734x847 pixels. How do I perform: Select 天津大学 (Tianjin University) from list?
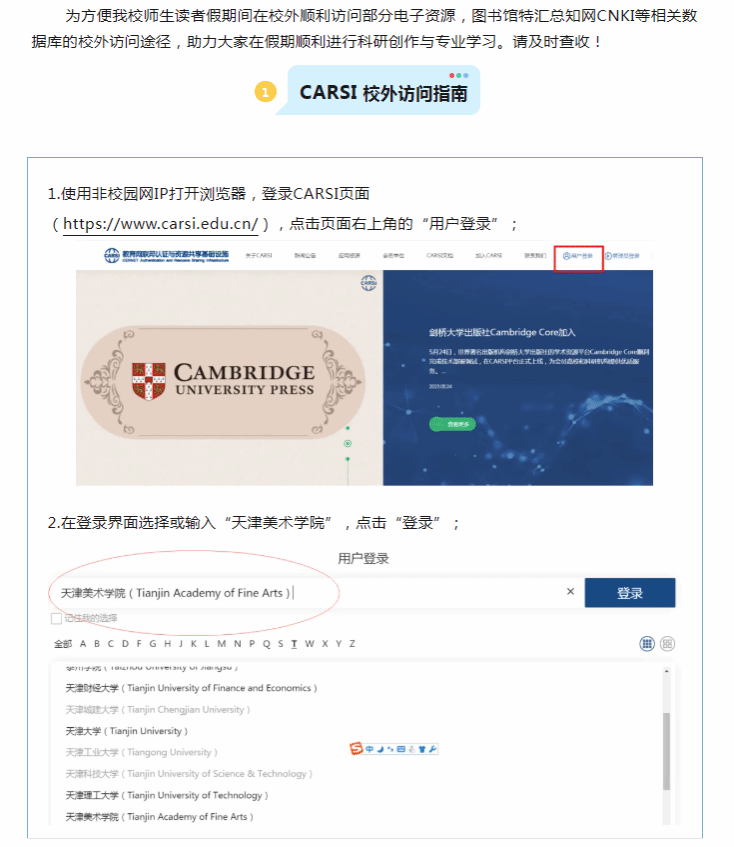126,731
